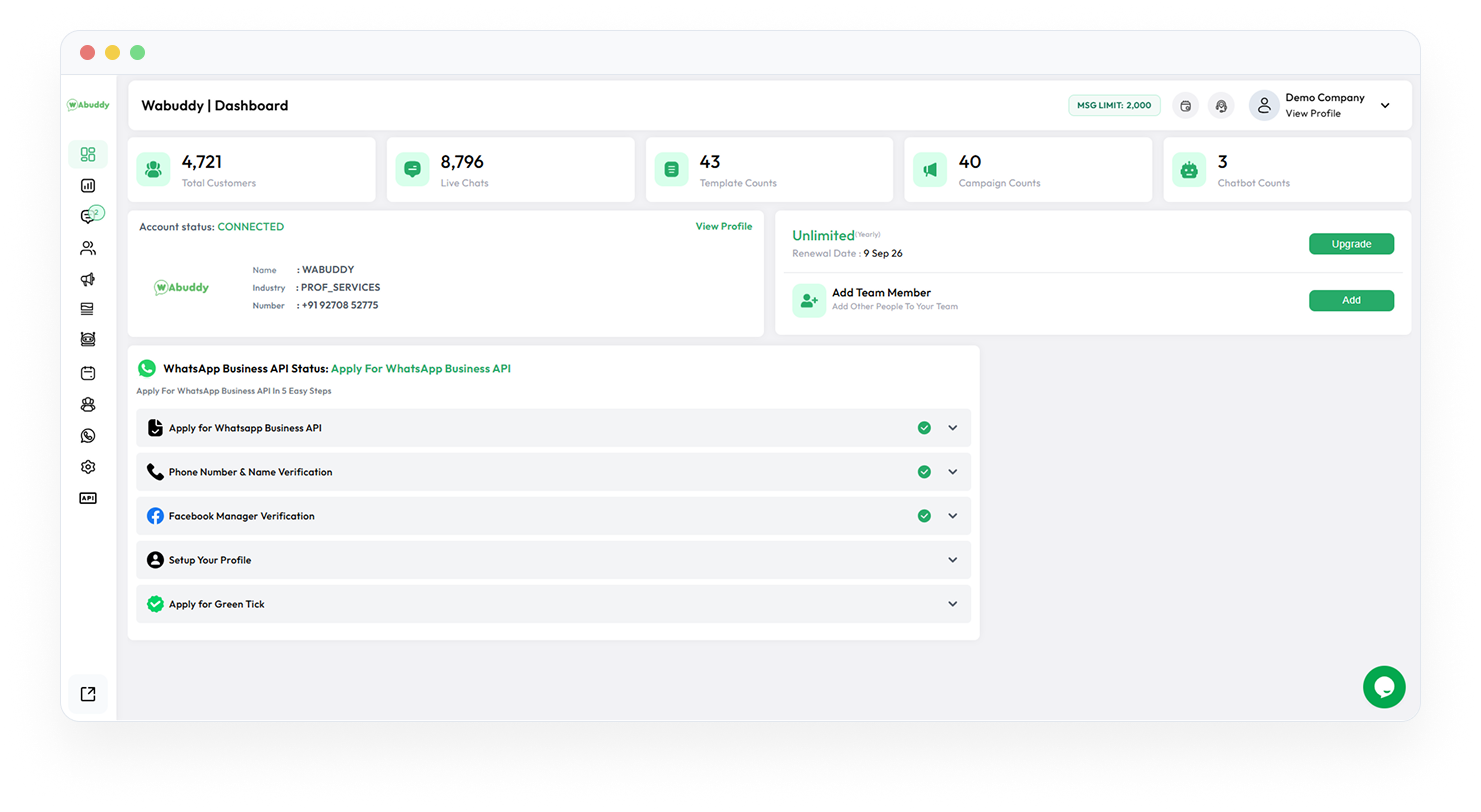Click the customers icon in the sidebar
1481x812 pixels.
click(88, 247)
